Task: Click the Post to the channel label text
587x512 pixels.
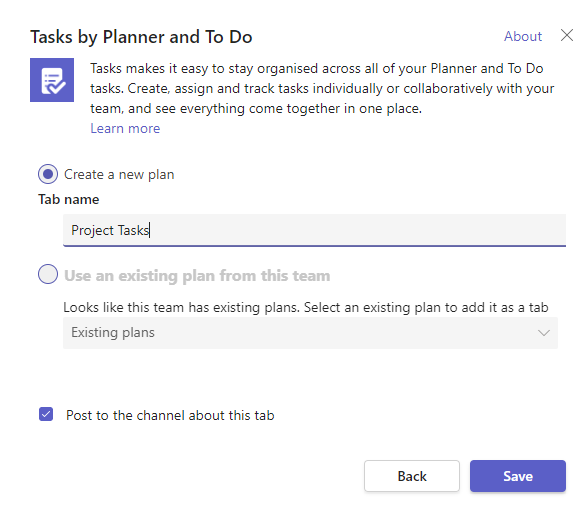Action: coord(170,415)
